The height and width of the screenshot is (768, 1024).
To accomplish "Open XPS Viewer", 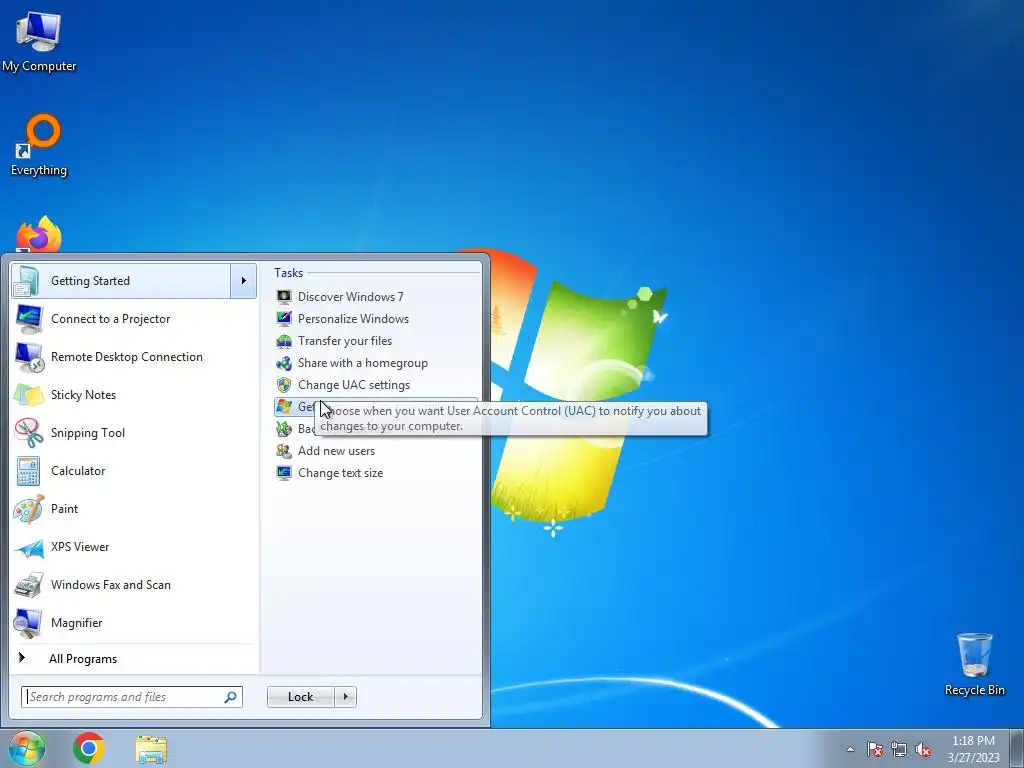I will point(134,547).
